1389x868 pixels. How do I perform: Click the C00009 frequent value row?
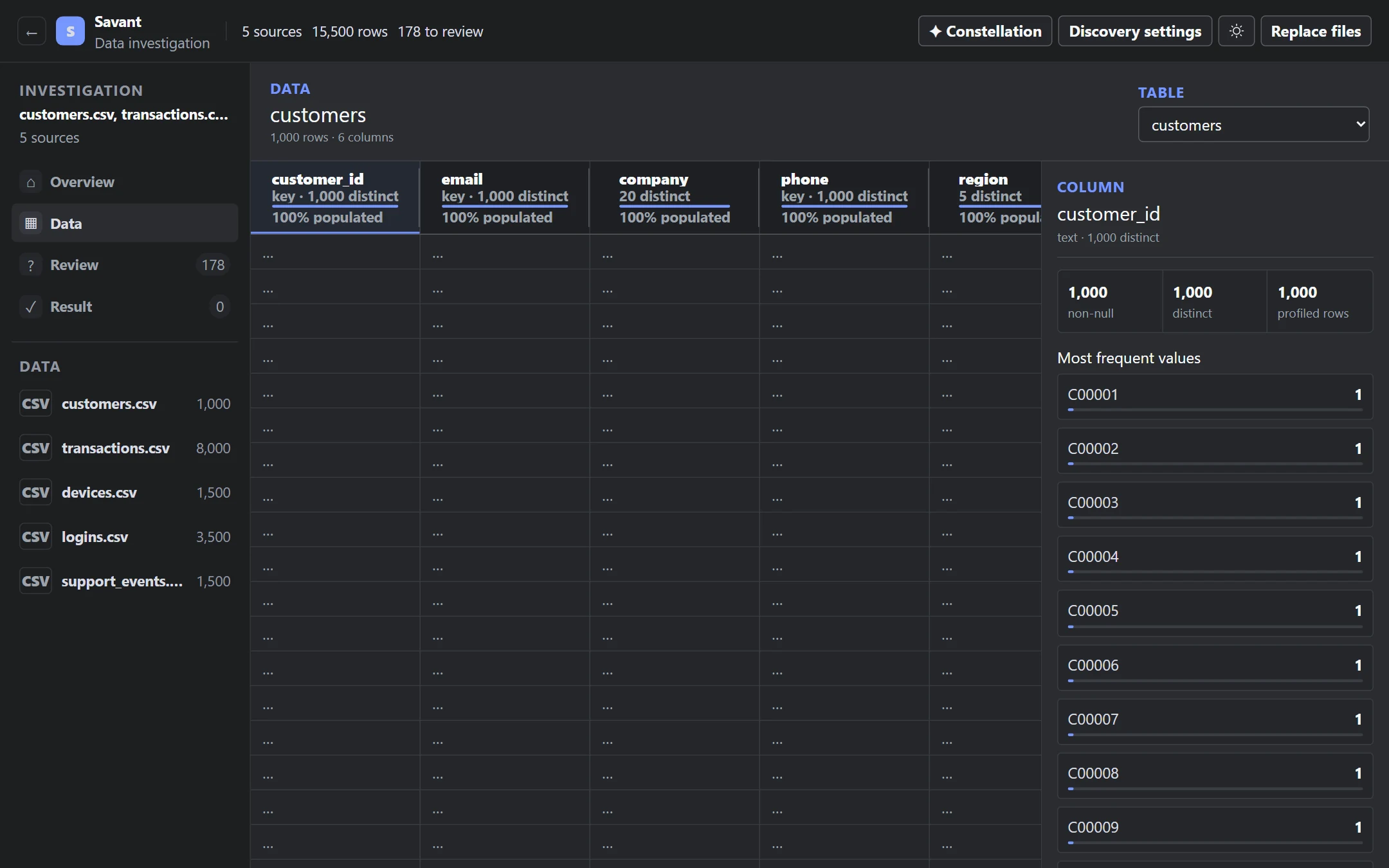(1215, 829)
